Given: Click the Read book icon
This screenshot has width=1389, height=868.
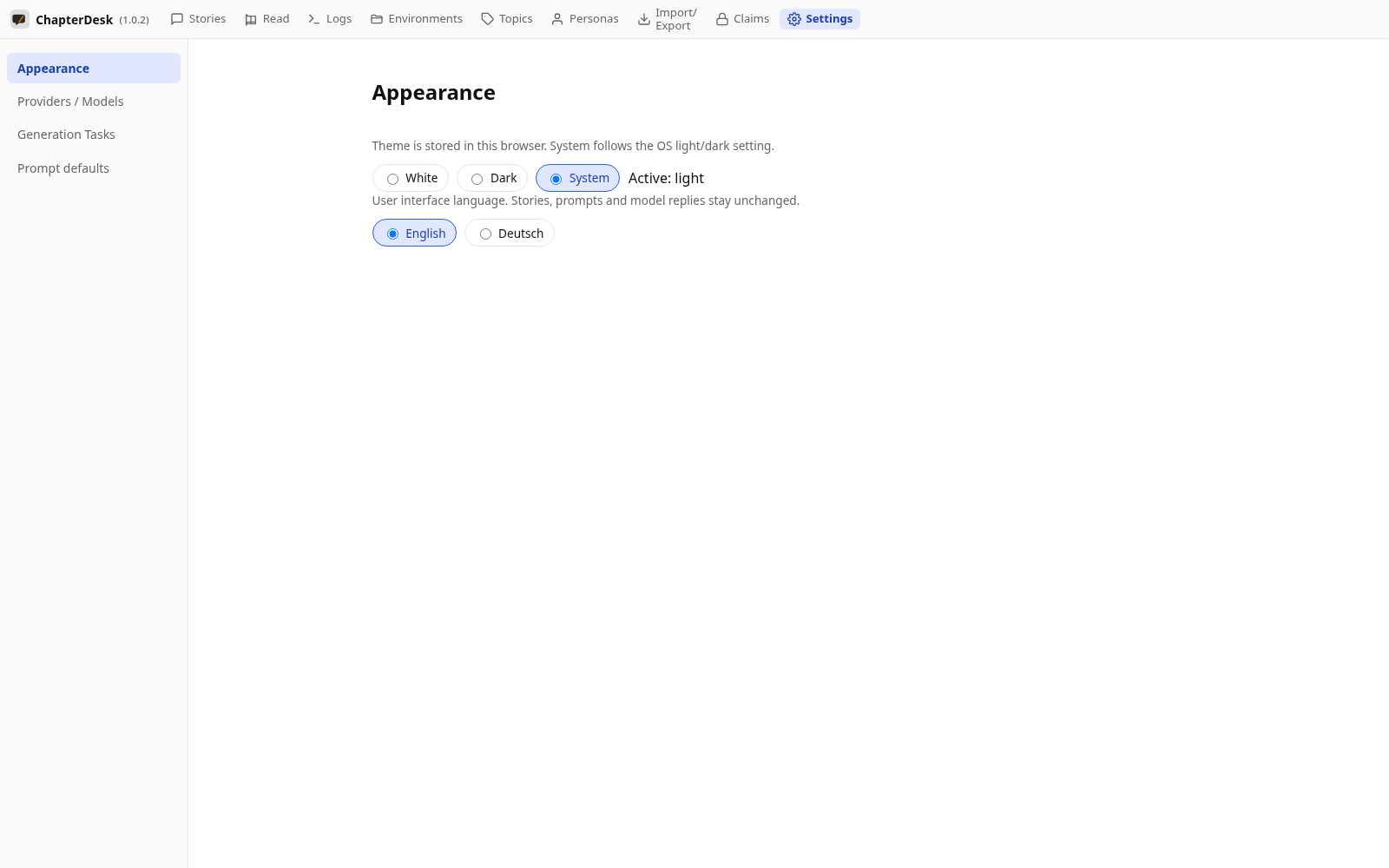Looking at the screenshot, I should tap(251, 19).
